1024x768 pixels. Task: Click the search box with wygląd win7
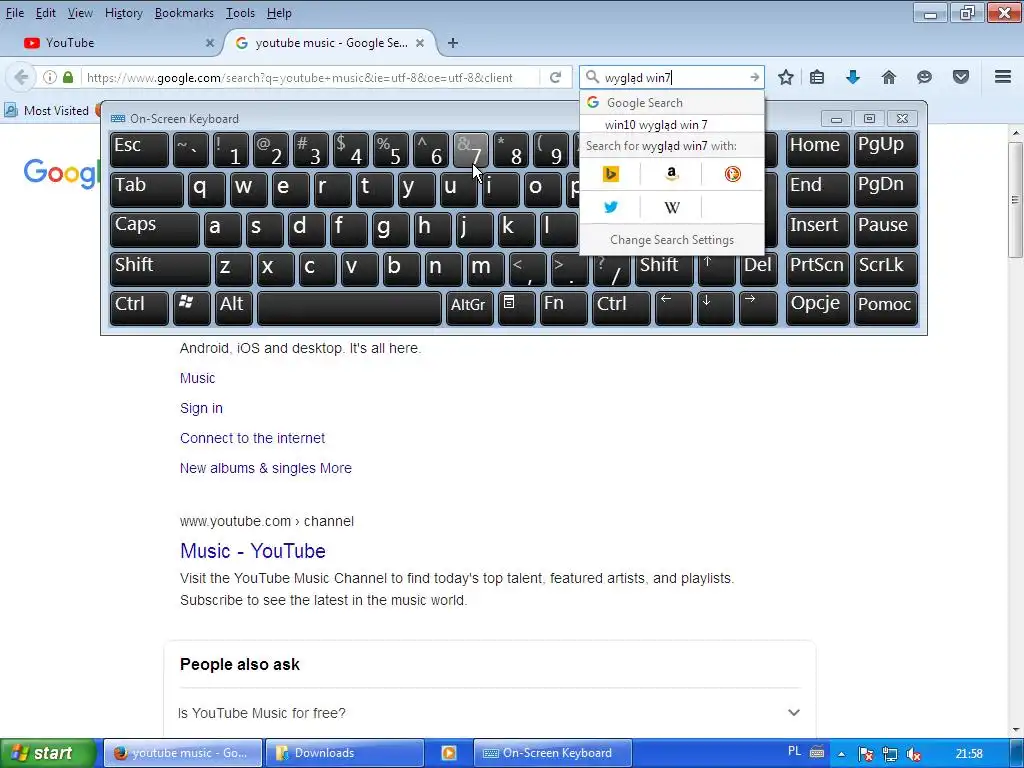[673, 78]
